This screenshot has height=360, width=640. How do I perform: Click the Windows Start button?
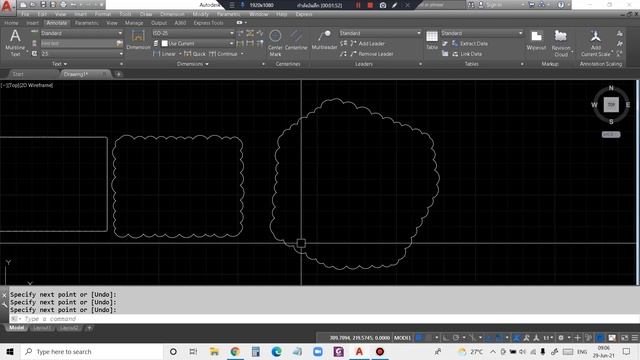(10, 351)
